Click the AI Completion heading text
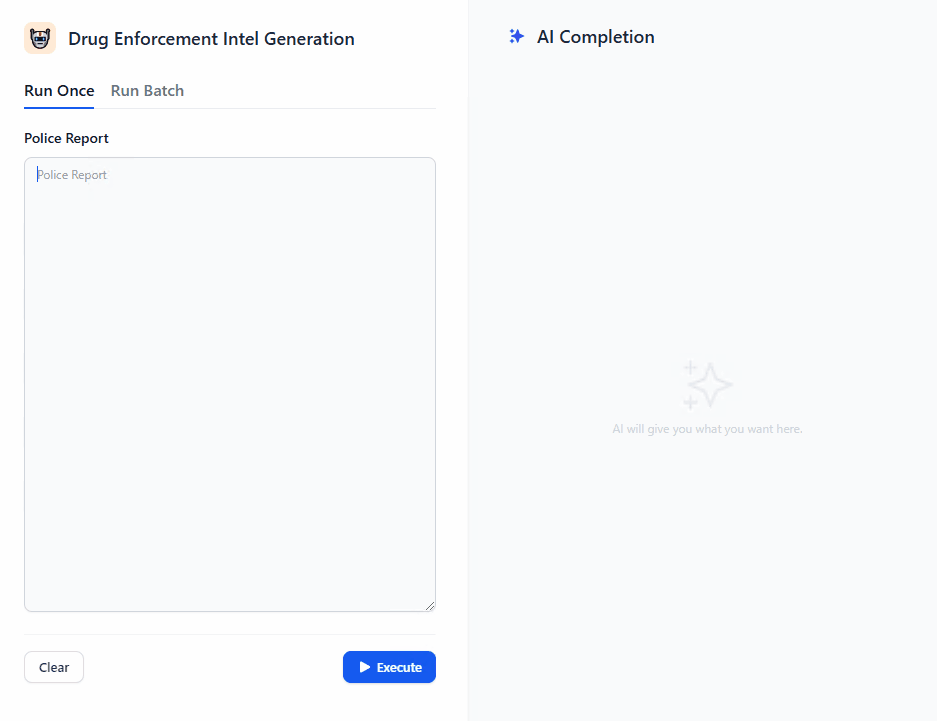The height and width of the screenshot is (721, 937). [596, 37]
